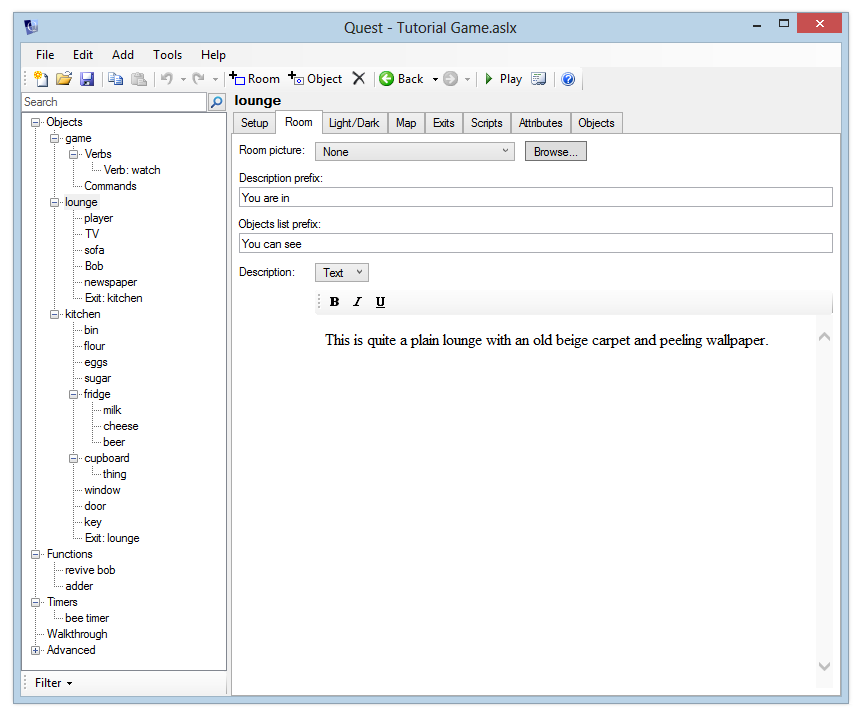Open Undo history dropdown arrow
This screenshot has height=719, width=862.
(x=183, y=80)
